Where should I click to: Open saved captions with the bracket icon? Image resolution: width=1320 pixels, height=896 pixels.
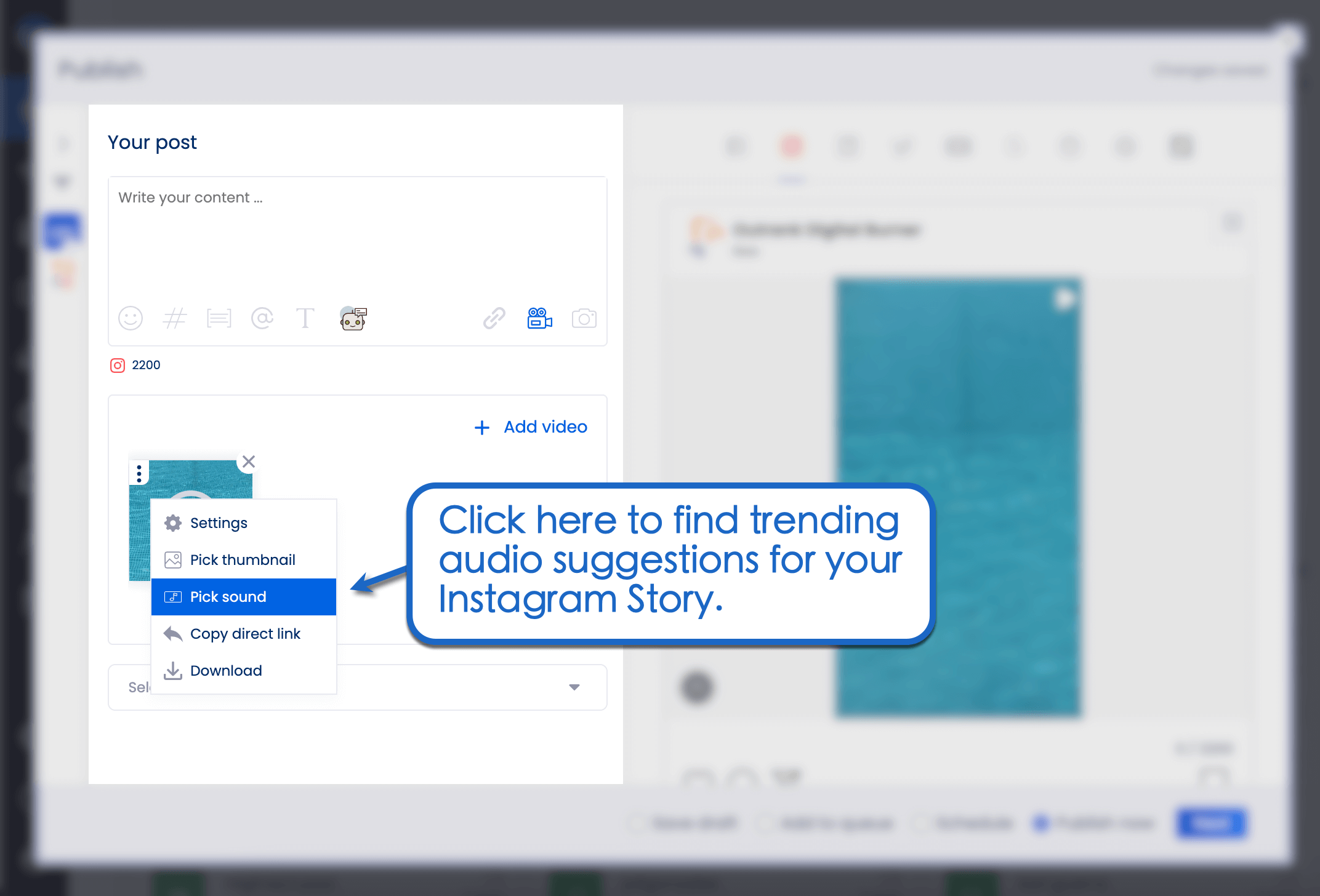[219, 318]
